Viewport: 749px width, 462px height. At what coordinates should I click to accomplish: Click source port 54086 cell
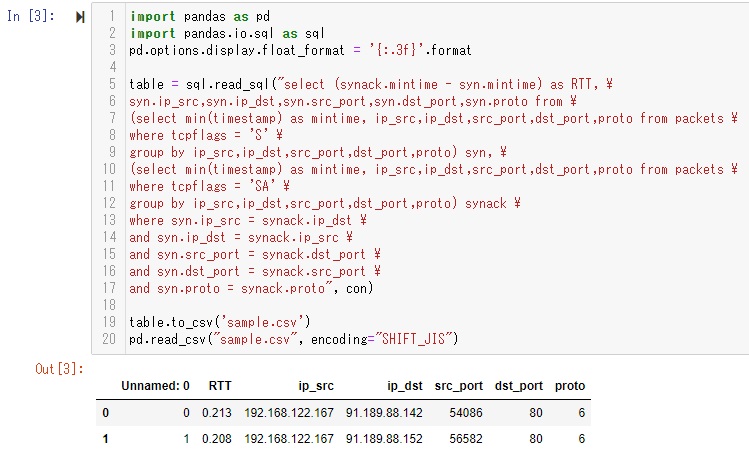click(466, 413)
